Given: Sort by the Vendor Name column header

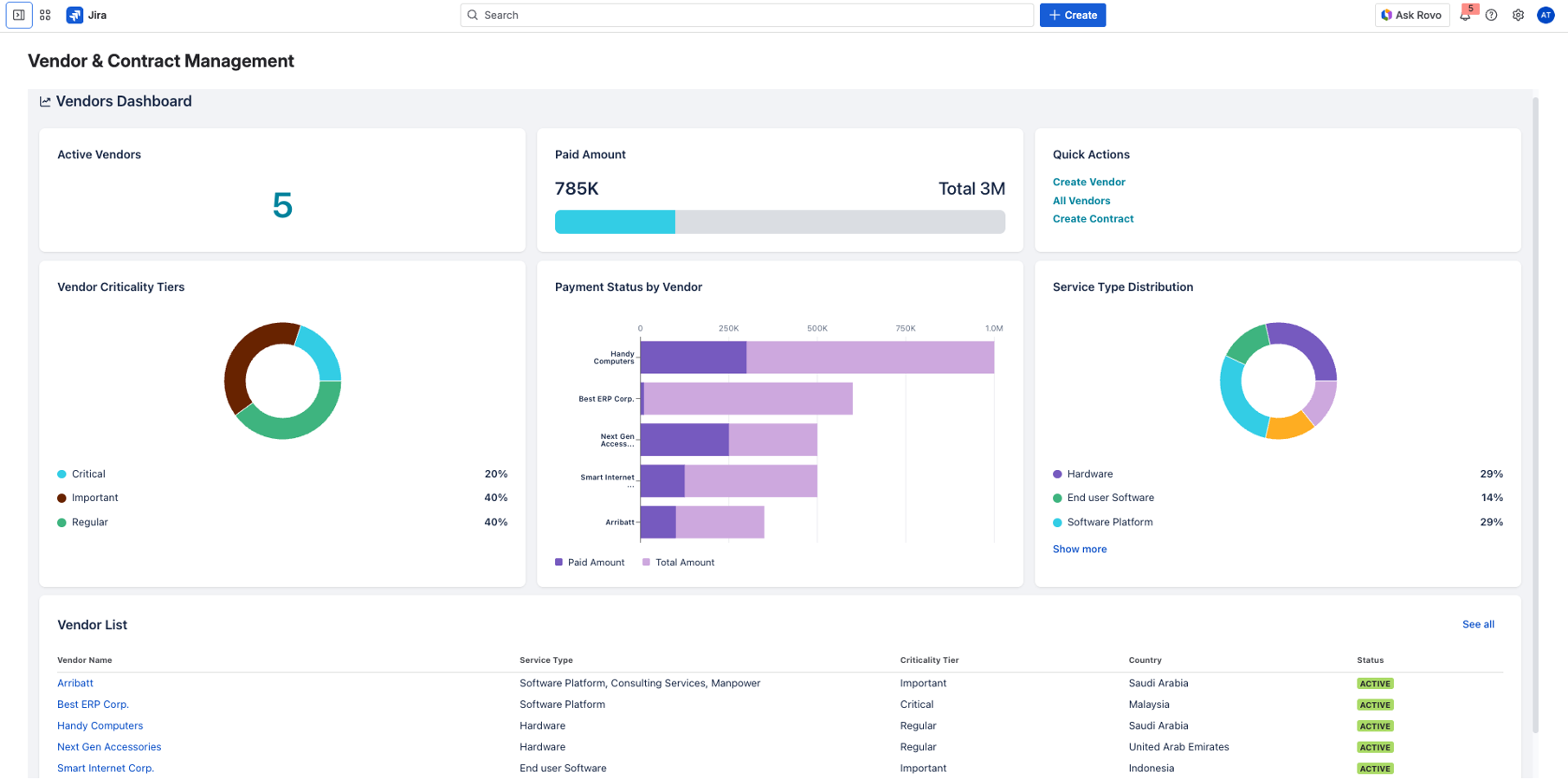Looking at the screenshot, I should point(85,660).
